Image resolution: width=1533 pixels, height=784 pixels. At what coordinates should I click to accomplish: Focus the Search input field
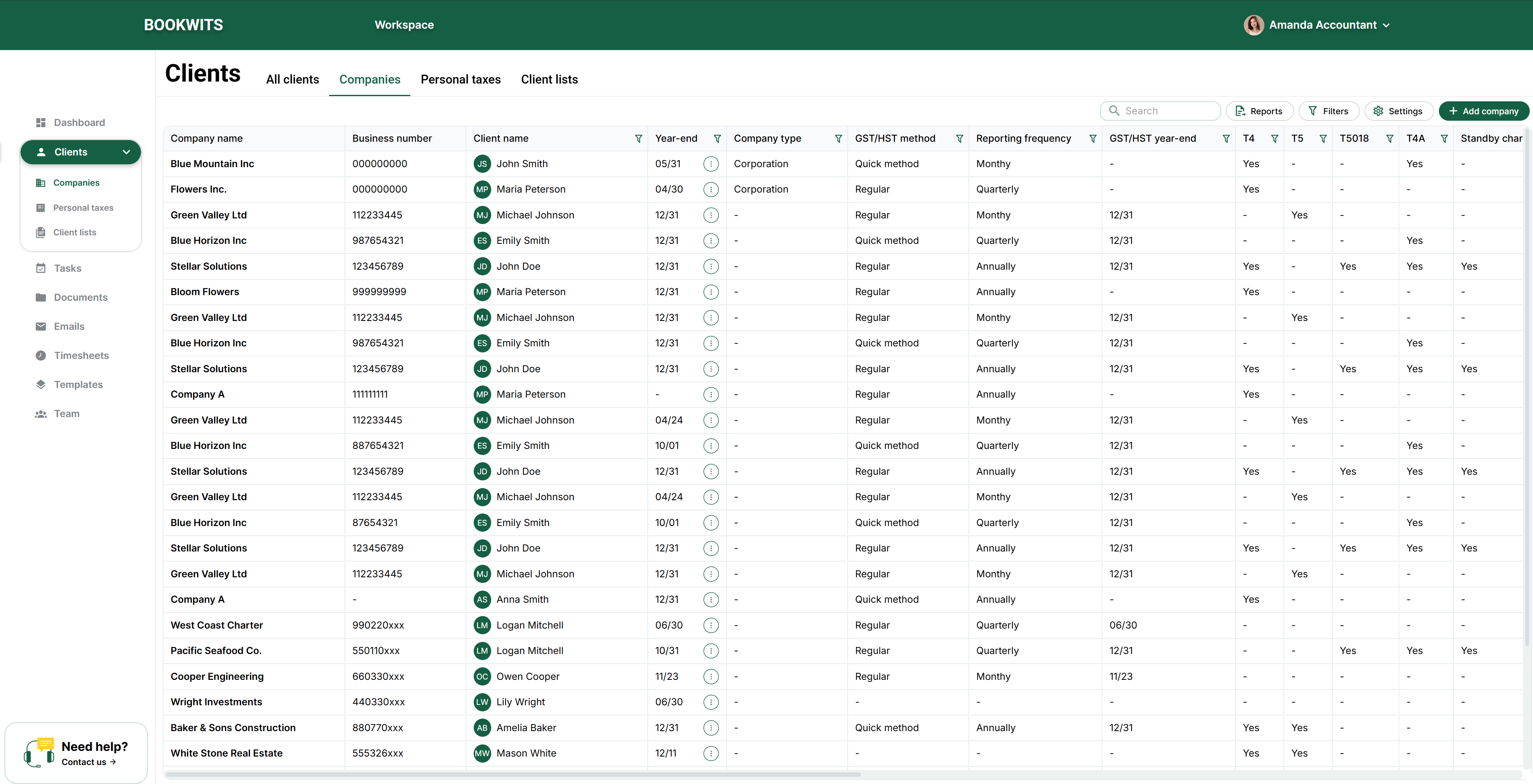pos(1160,111)
